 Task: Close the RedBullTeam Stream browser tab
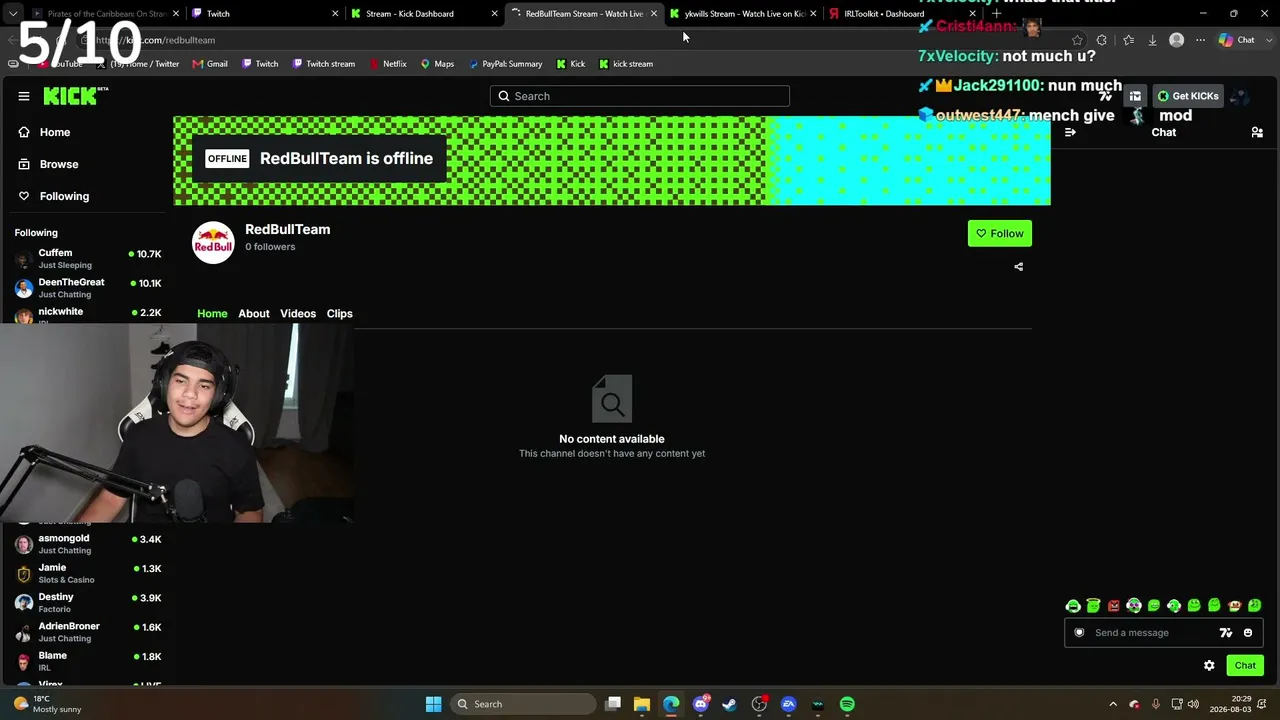click(x=654, y=14)
